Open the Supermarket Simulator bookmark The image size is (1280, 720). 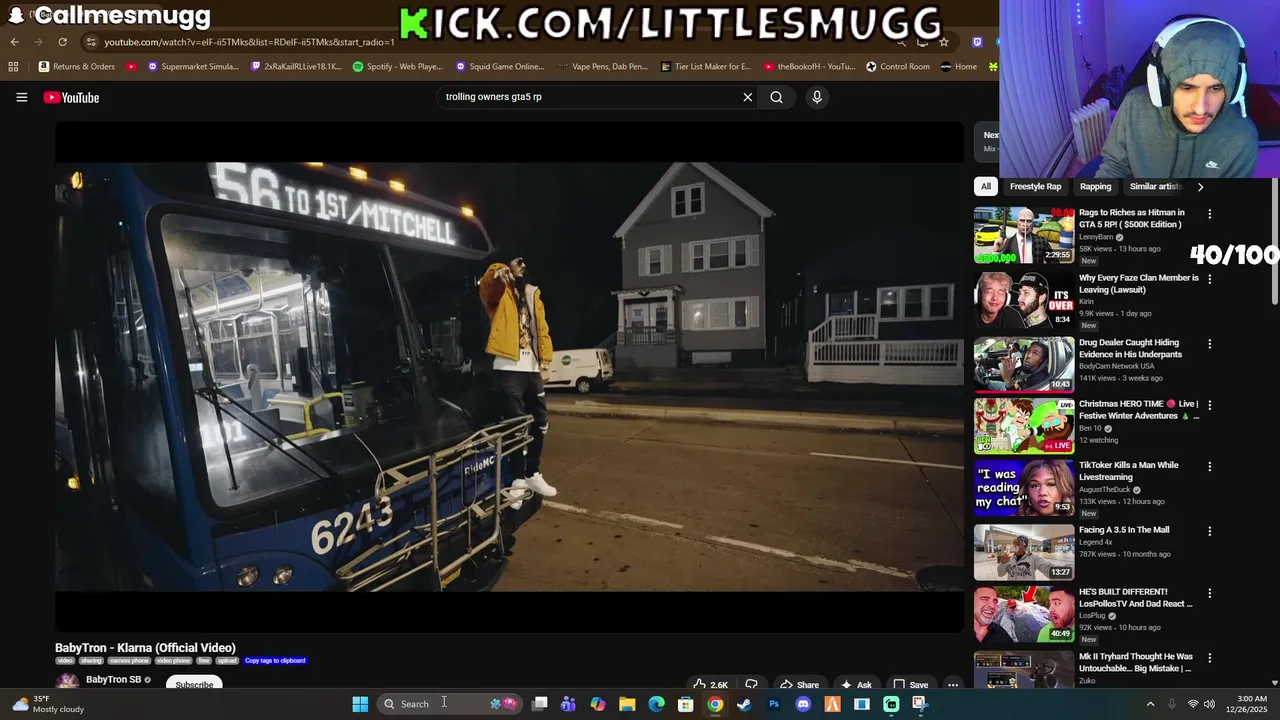(193, 67)
